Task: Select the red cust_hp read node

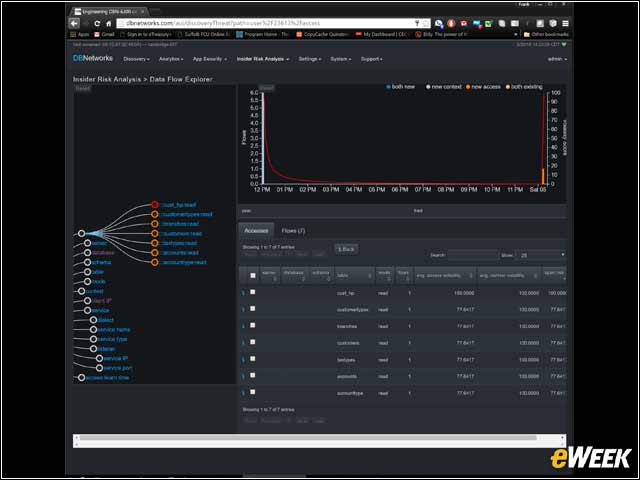Action: (x=155, y=204)
